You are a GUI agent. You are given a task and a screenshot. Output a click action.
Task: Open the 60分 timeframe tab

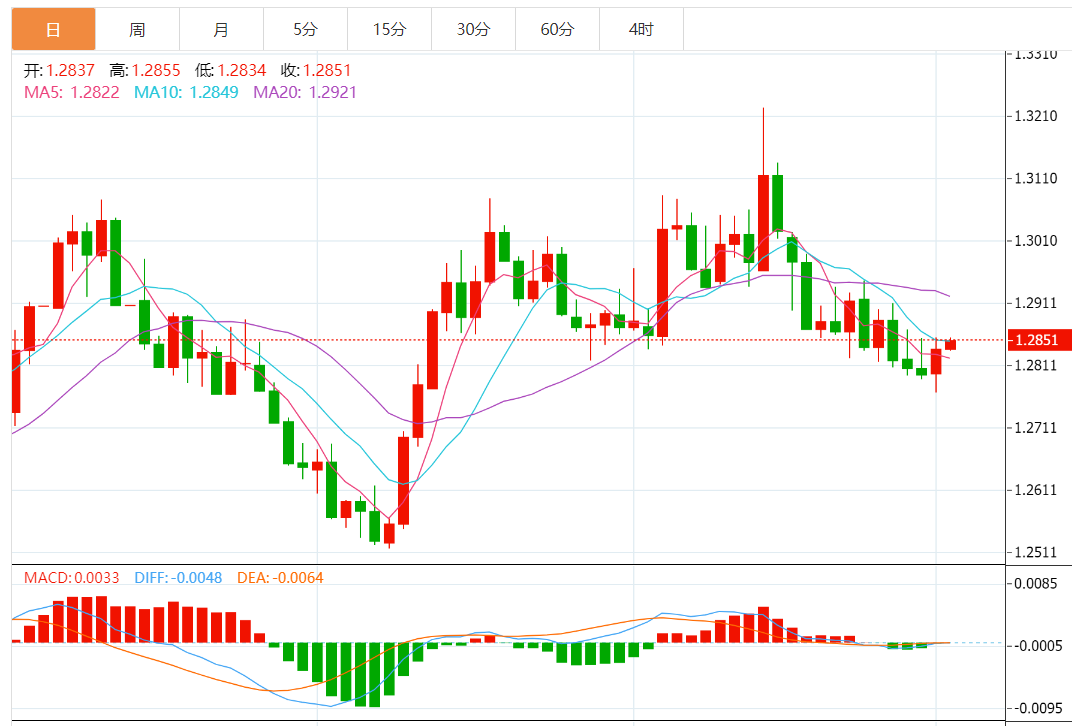click(x=558, y=29)
